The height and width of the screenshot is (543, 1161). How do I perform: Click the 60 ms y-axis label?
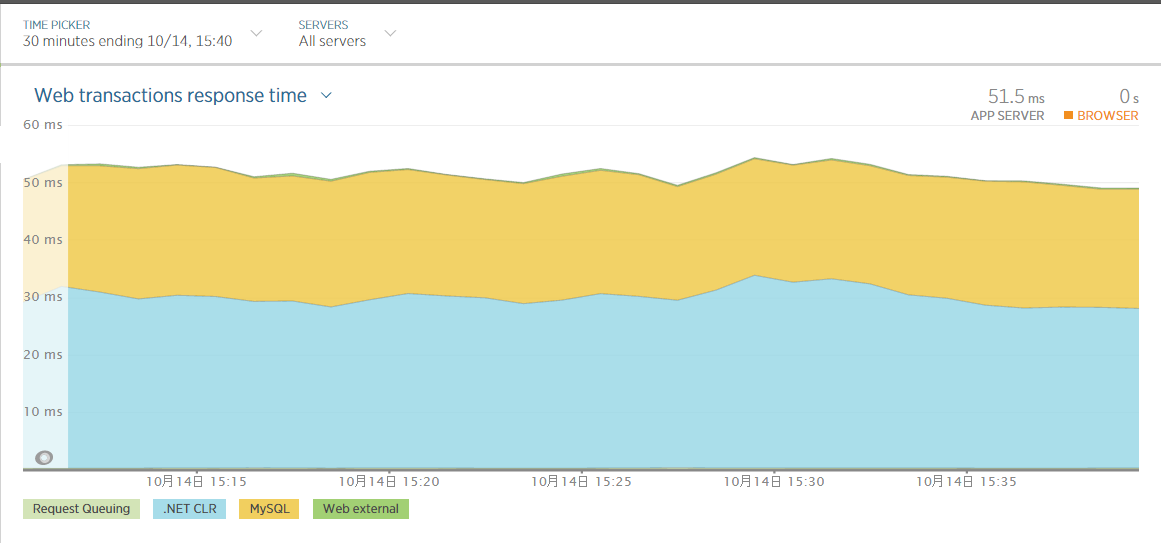(43, 124)
